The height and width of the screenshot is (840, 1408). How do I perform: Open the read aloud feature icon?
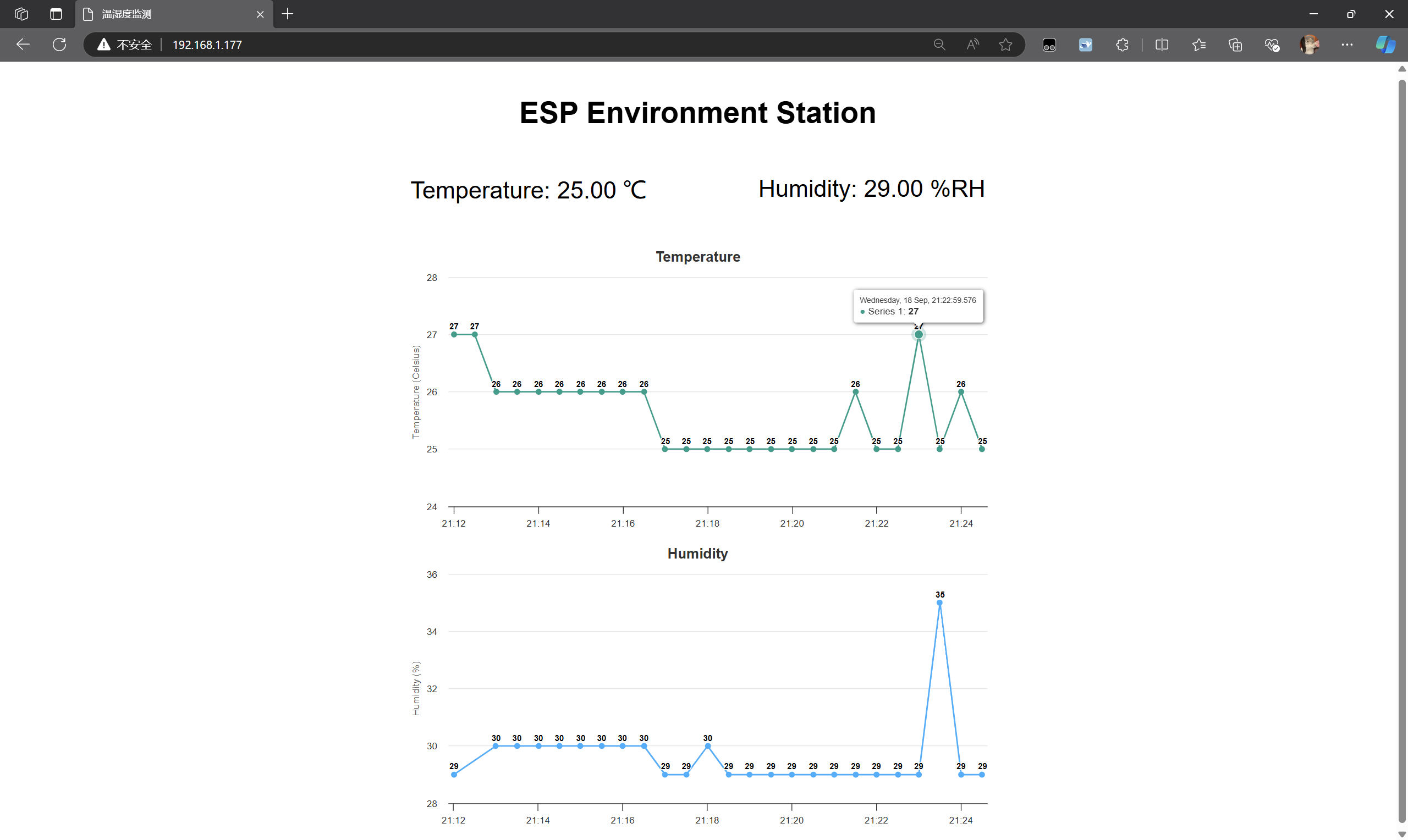[x=972, y=44]
